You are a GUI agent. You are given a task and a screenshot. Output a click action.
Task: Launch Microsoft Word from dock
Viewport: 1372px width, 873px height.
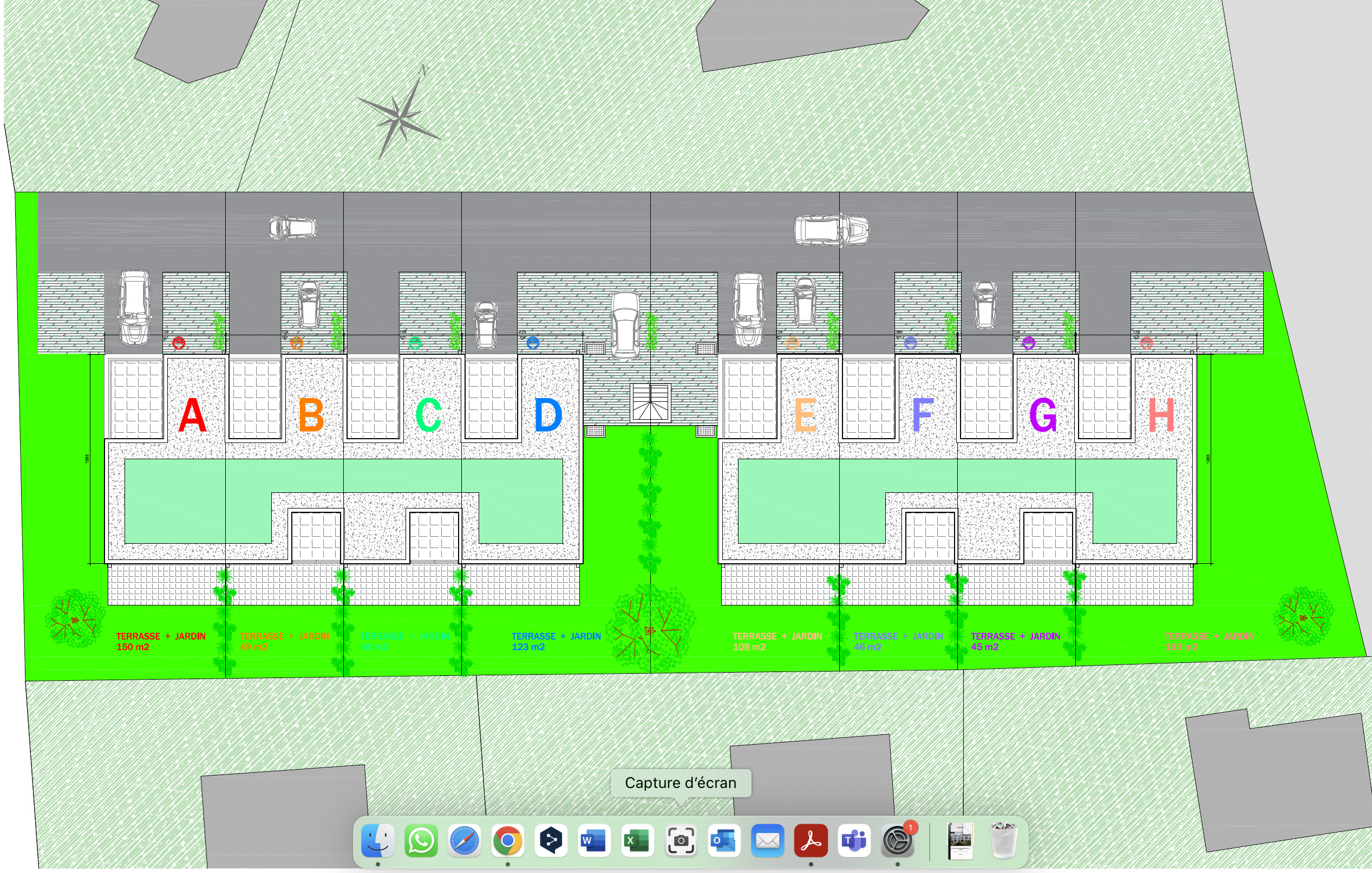pyautogui.click(x=594, y=840)
